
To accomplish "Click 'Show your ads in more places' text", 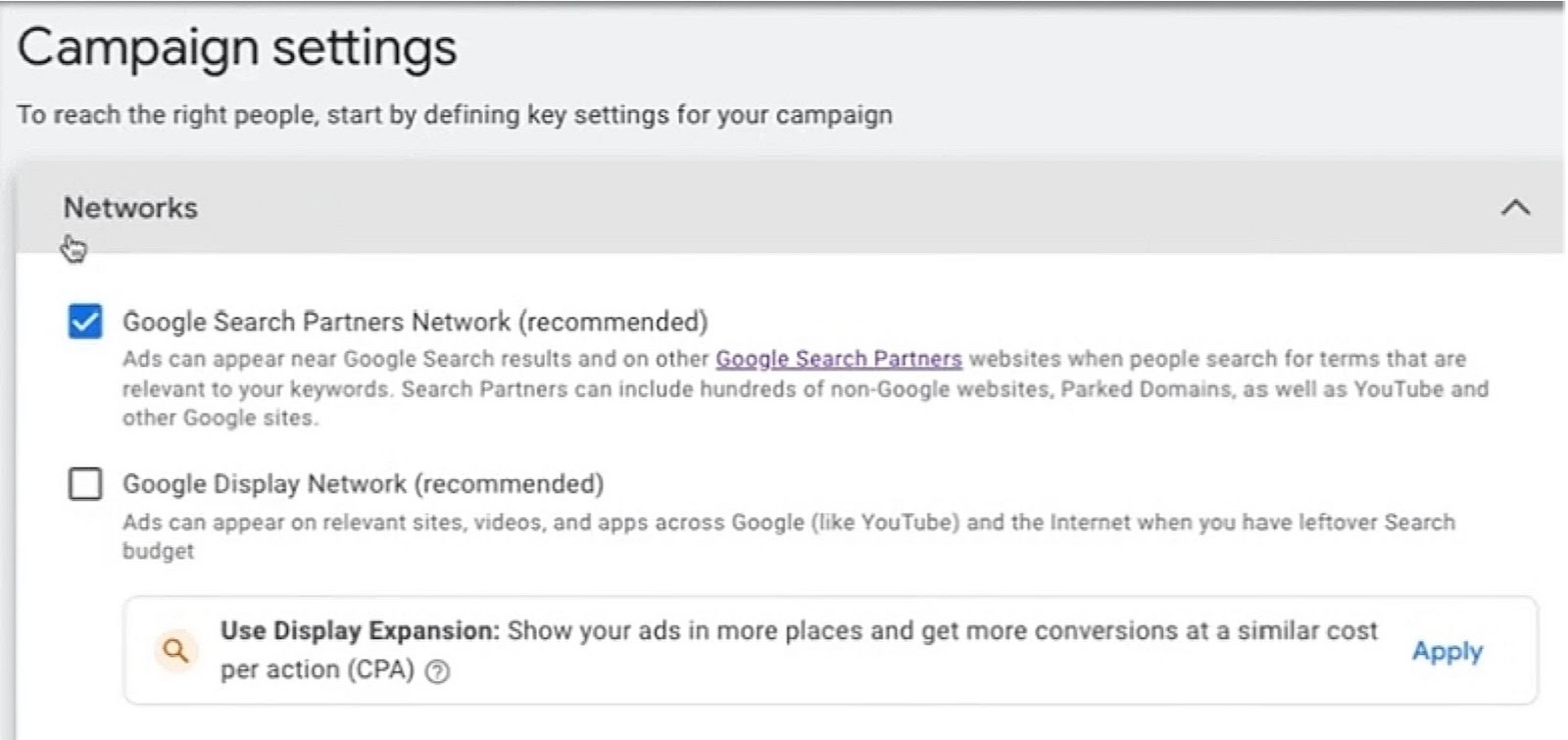I will click(x=682, y=630).
